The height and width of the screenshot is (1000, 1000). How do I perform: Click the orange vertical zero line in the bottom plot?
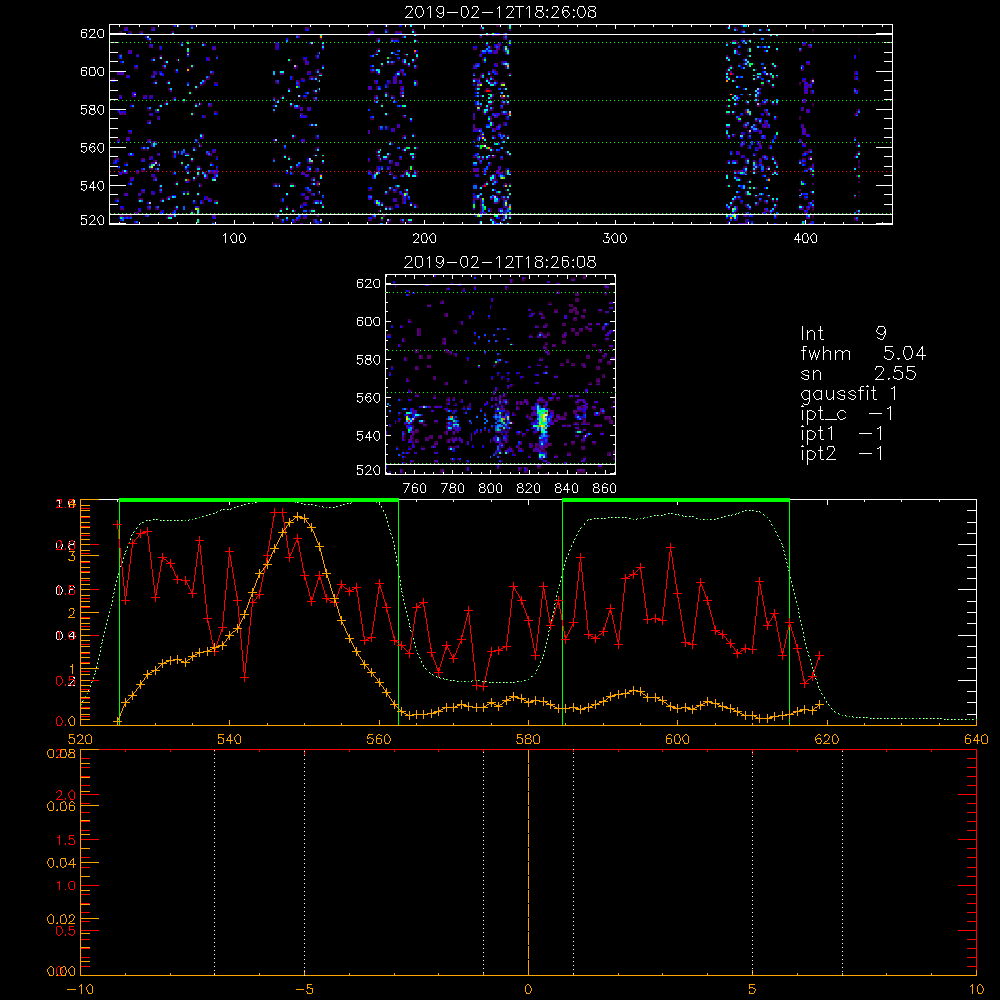tap(528, 861)
